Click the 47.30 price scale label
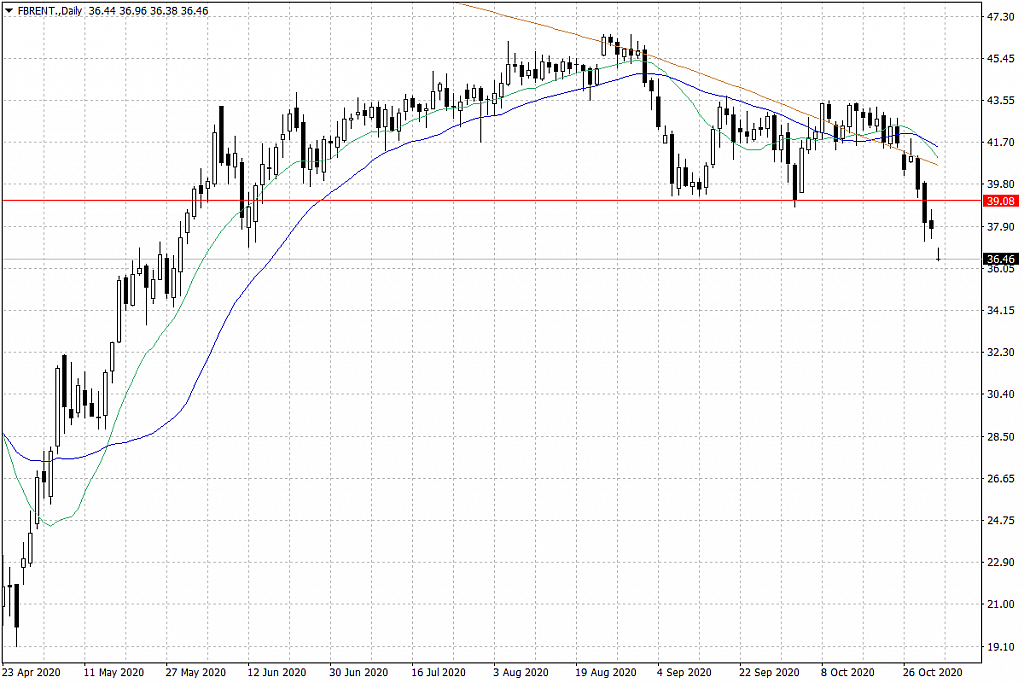 point(1001,17)
